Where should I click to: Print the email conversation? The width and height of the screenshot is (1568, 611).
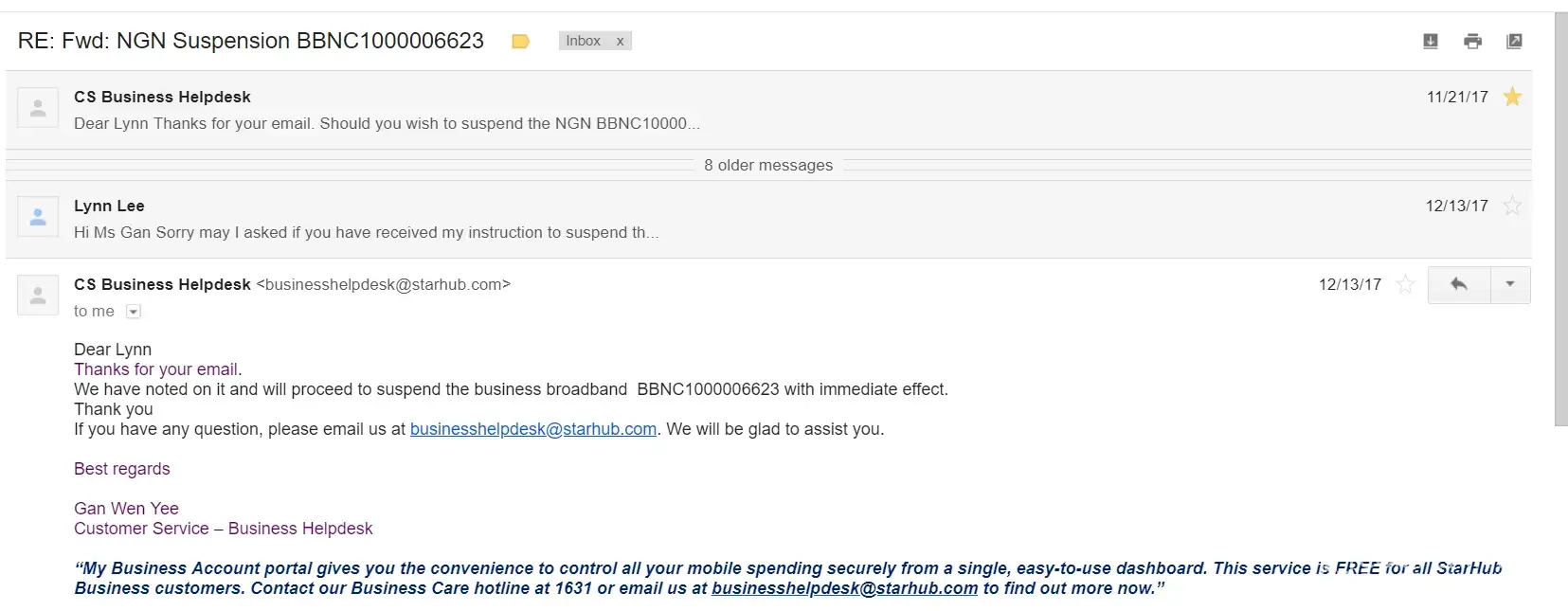click(1472, 41)
